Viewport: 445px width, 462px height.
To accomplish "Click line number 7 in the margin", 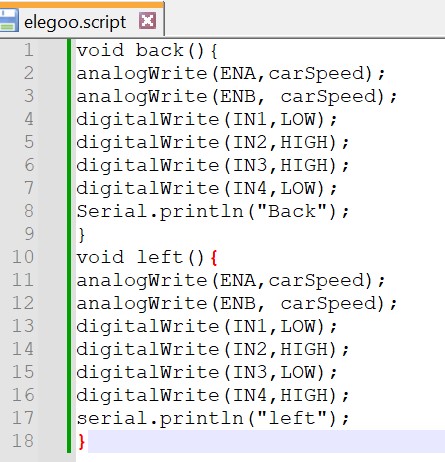I will [29, 188].
